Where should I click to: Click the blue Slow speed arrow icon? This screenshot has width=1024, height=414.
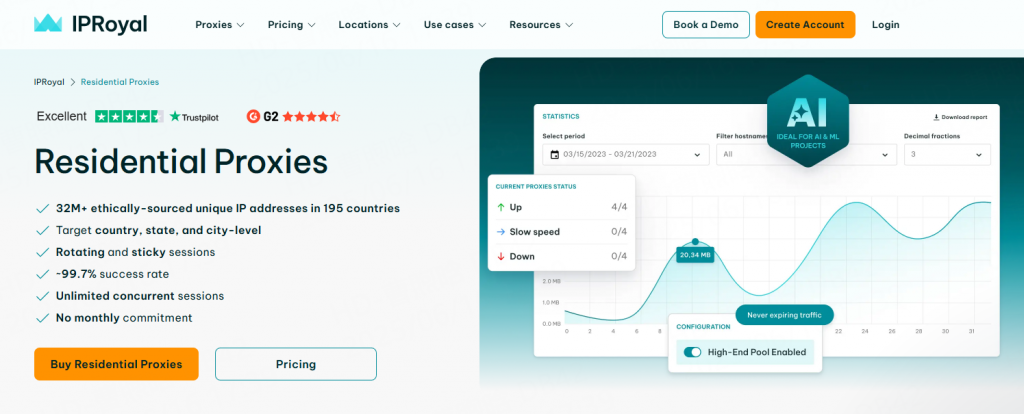501,232
